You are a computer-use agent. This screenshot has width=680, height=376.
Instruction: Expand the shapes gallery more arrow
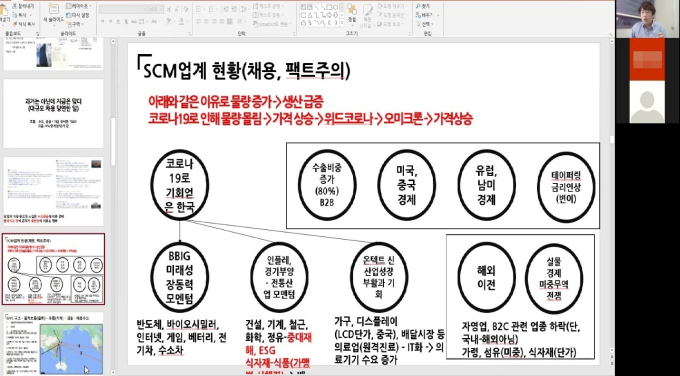coord(342,23)
